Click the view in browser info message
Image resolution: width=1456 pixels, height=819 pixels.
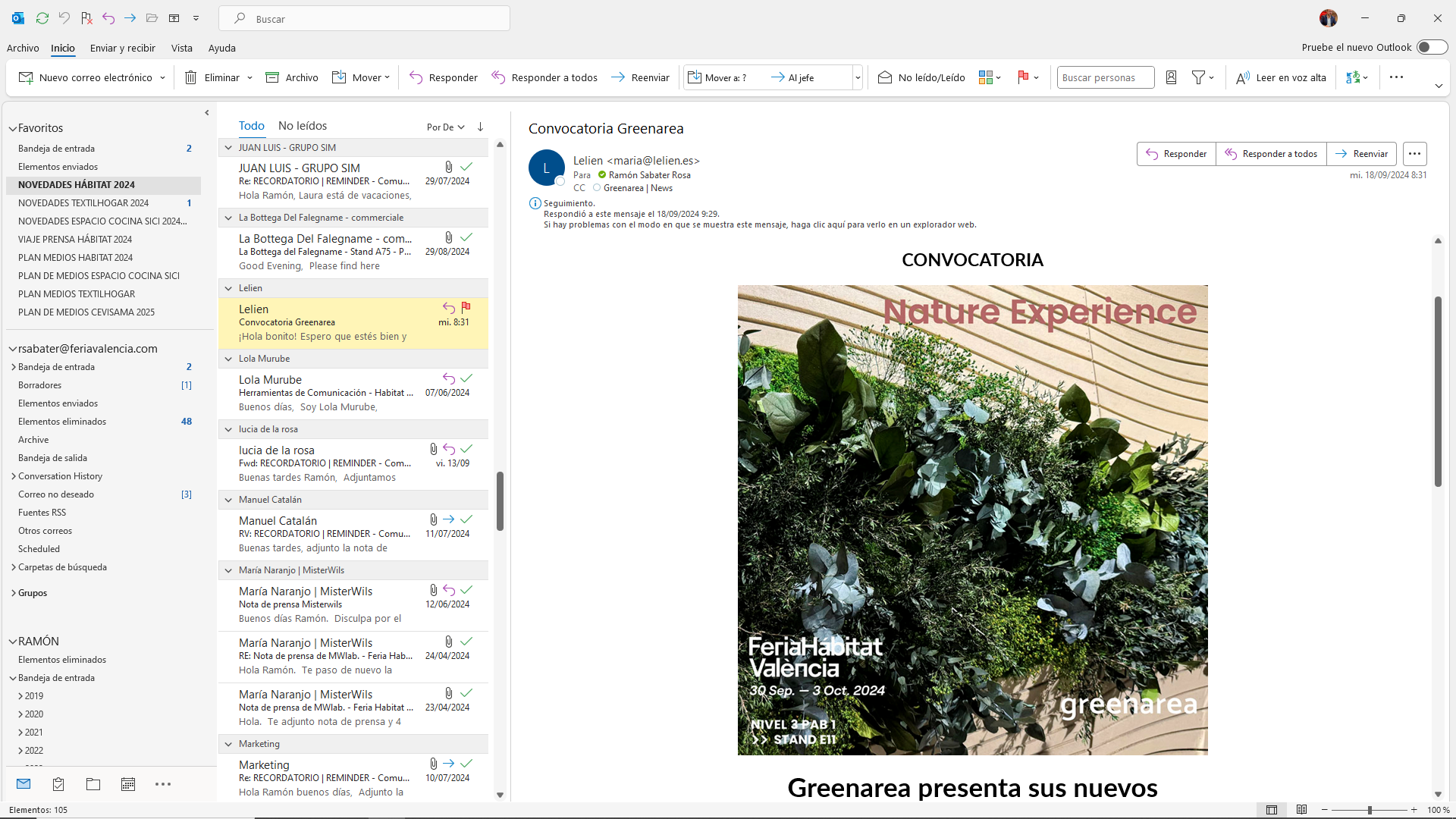760,224
